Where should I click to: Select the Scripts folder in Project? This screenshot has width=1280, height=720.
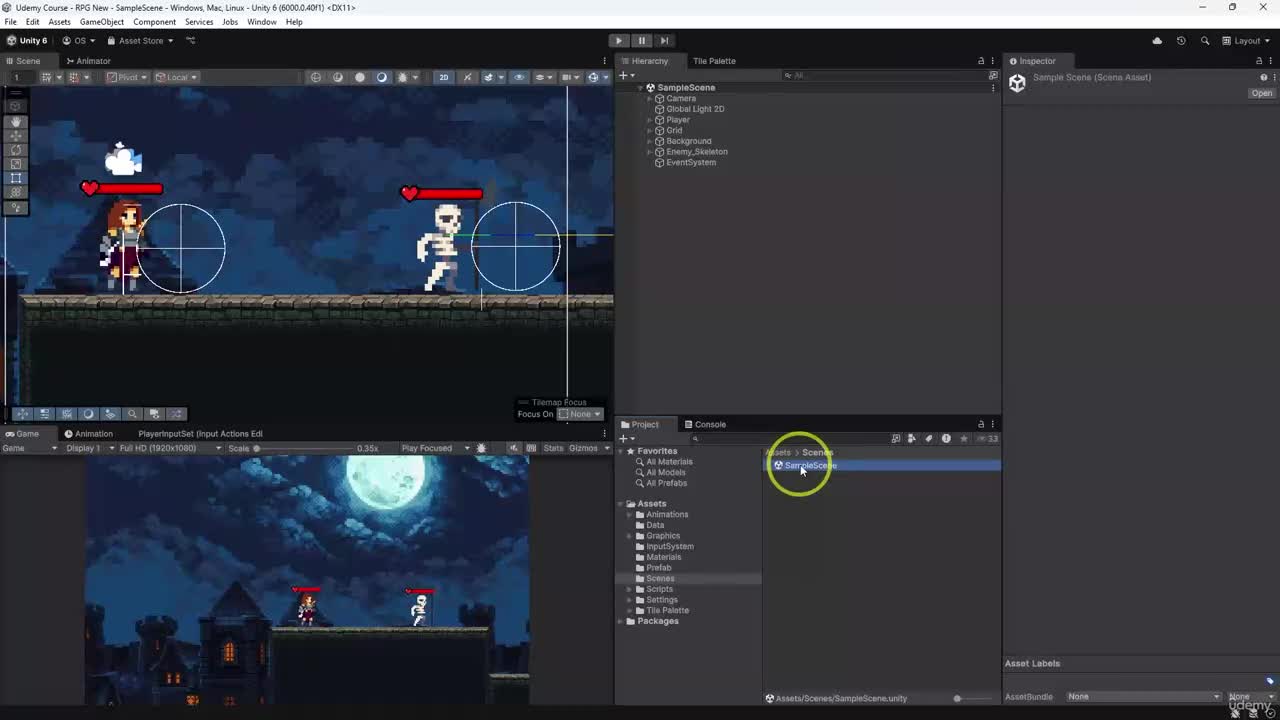coord(659,589)
